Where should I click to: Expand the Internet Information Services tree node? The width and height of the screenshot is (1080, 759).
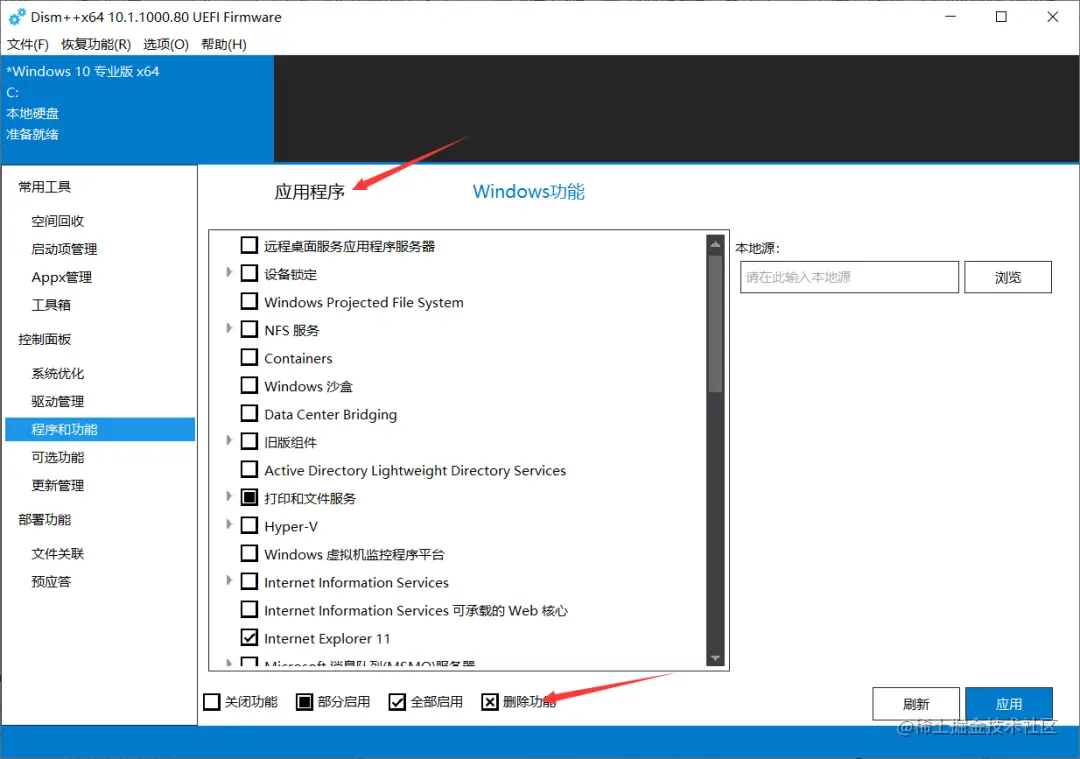click(229, 581)
